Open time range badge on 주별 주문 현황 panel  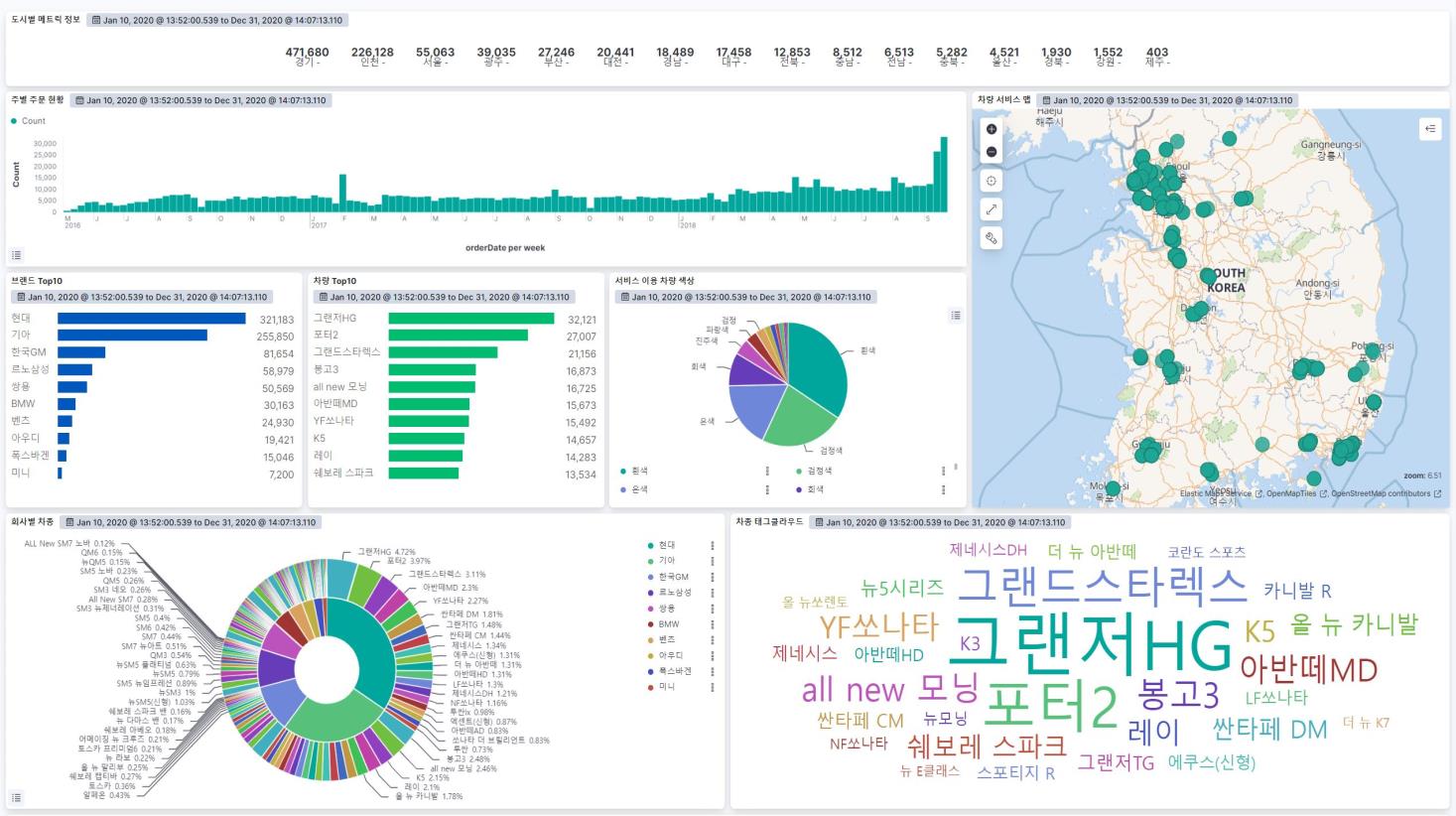(x=200, y=100)
